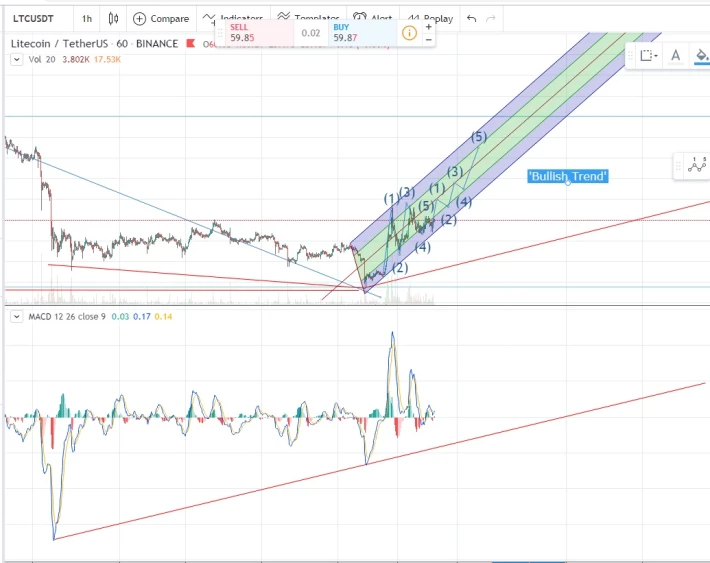Open the border style dropdown
710x563 pixels.
click(x=649, y=56)
